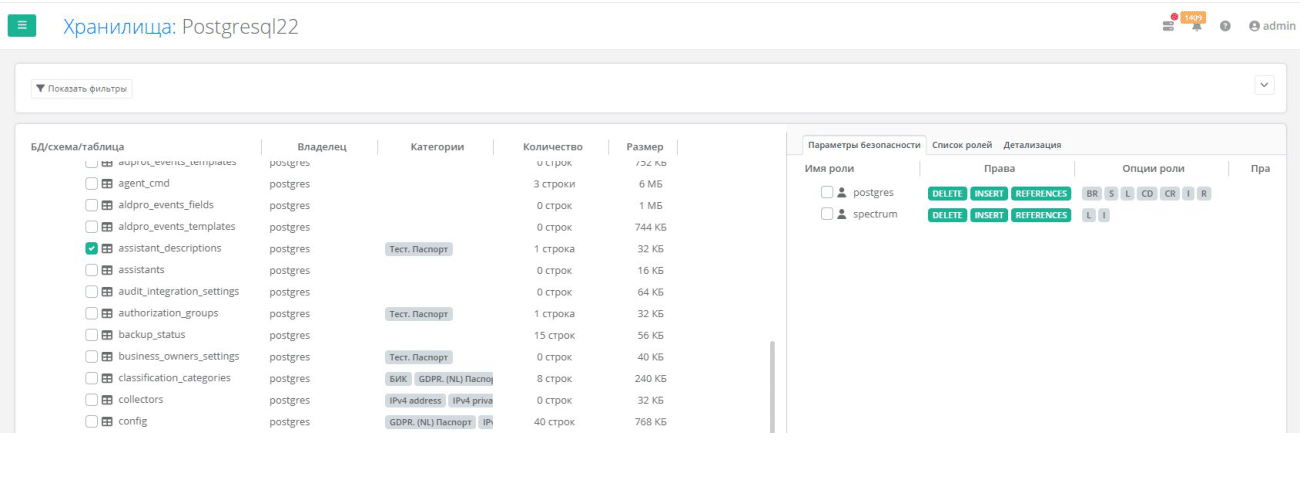
Task: Open the green hamburger menu
Action: click(22, 26)
